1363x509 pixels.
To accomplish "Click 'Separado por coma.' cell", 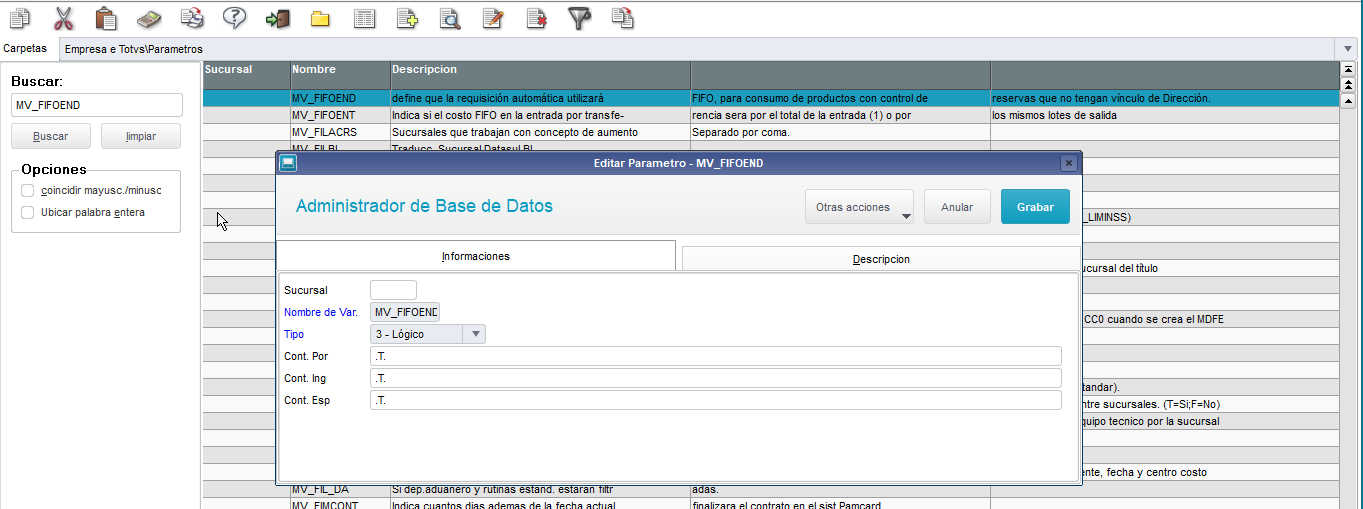I will tap(840, 132).
